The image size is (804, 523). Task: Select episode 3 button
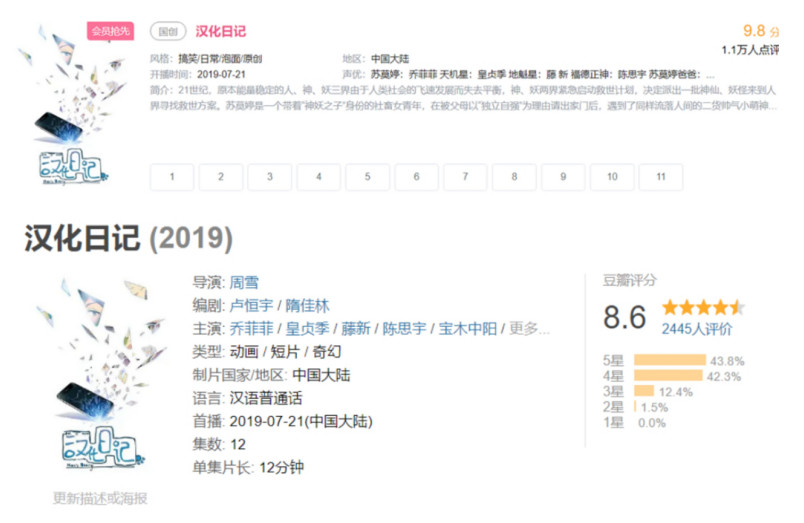pyautogui.click(x=270, y=177)
